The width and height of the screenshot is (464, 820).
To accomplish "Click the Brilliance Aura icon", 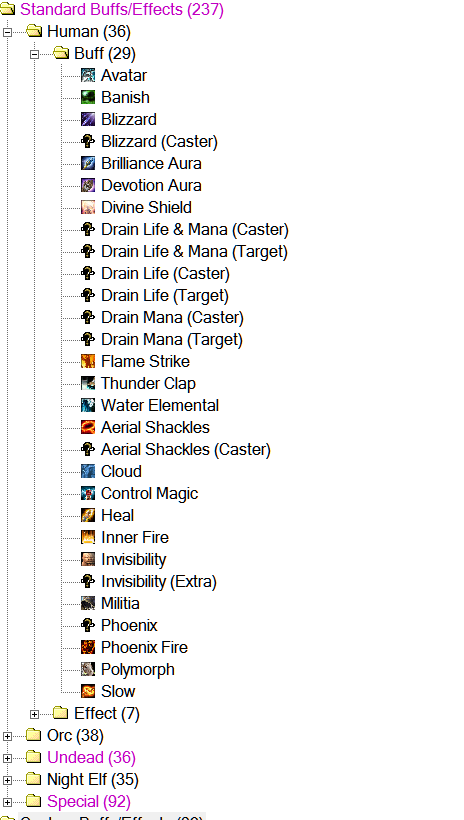I will click(x=88, y=163).
